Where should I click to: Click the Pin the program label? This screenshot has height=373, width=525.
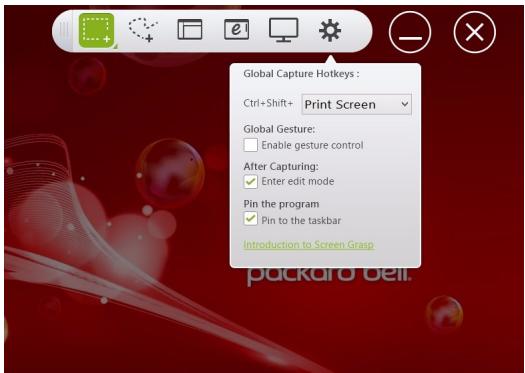[281, 204]
